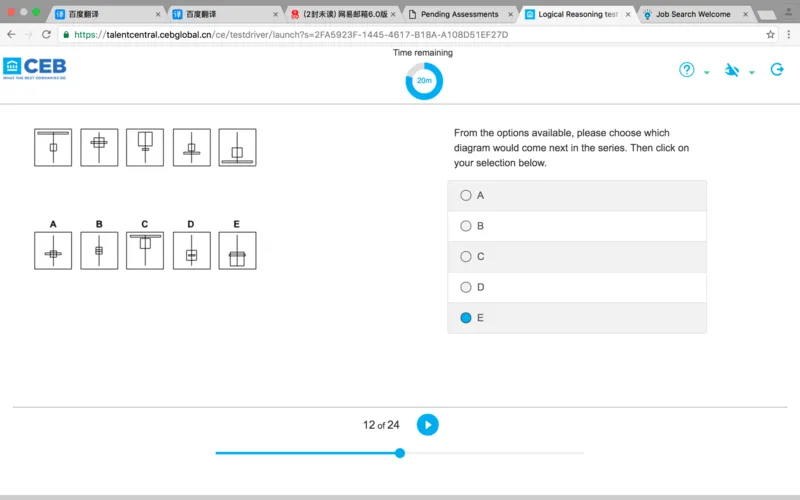800x500 pixels.
Task: Expand the dropdown arrow beside the accessibility icon
Action: (x=751, y=73)
